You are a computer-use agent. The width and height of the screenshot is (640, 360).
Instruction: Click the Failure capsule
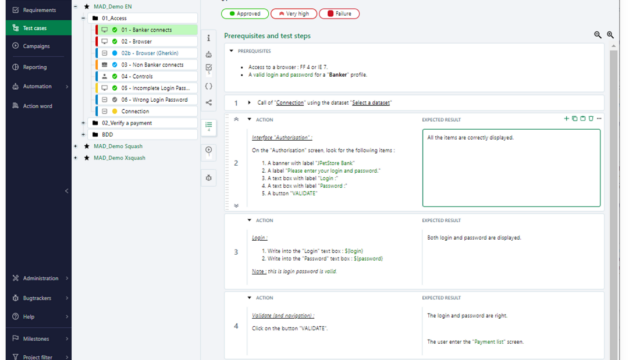coord(339,13)
